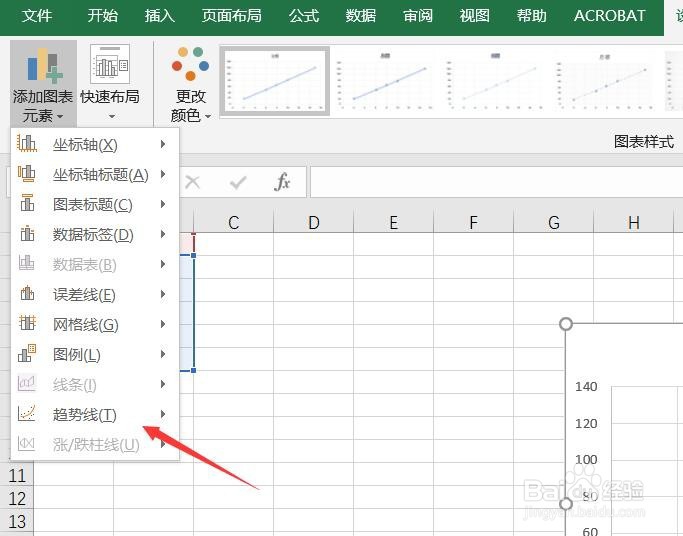Select column G header

pos(554,222)
